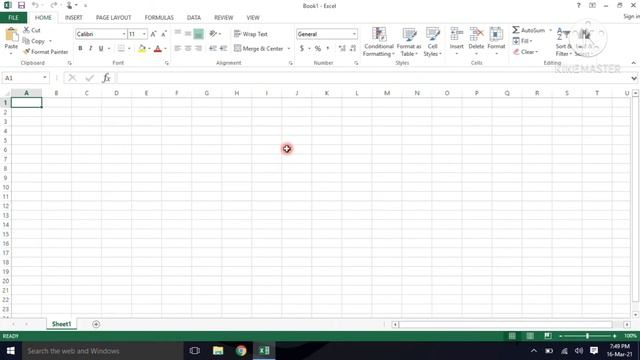Screen dimensions: 640x360
Task: Open the General number format dropdown
Action: tap(354, 34)
